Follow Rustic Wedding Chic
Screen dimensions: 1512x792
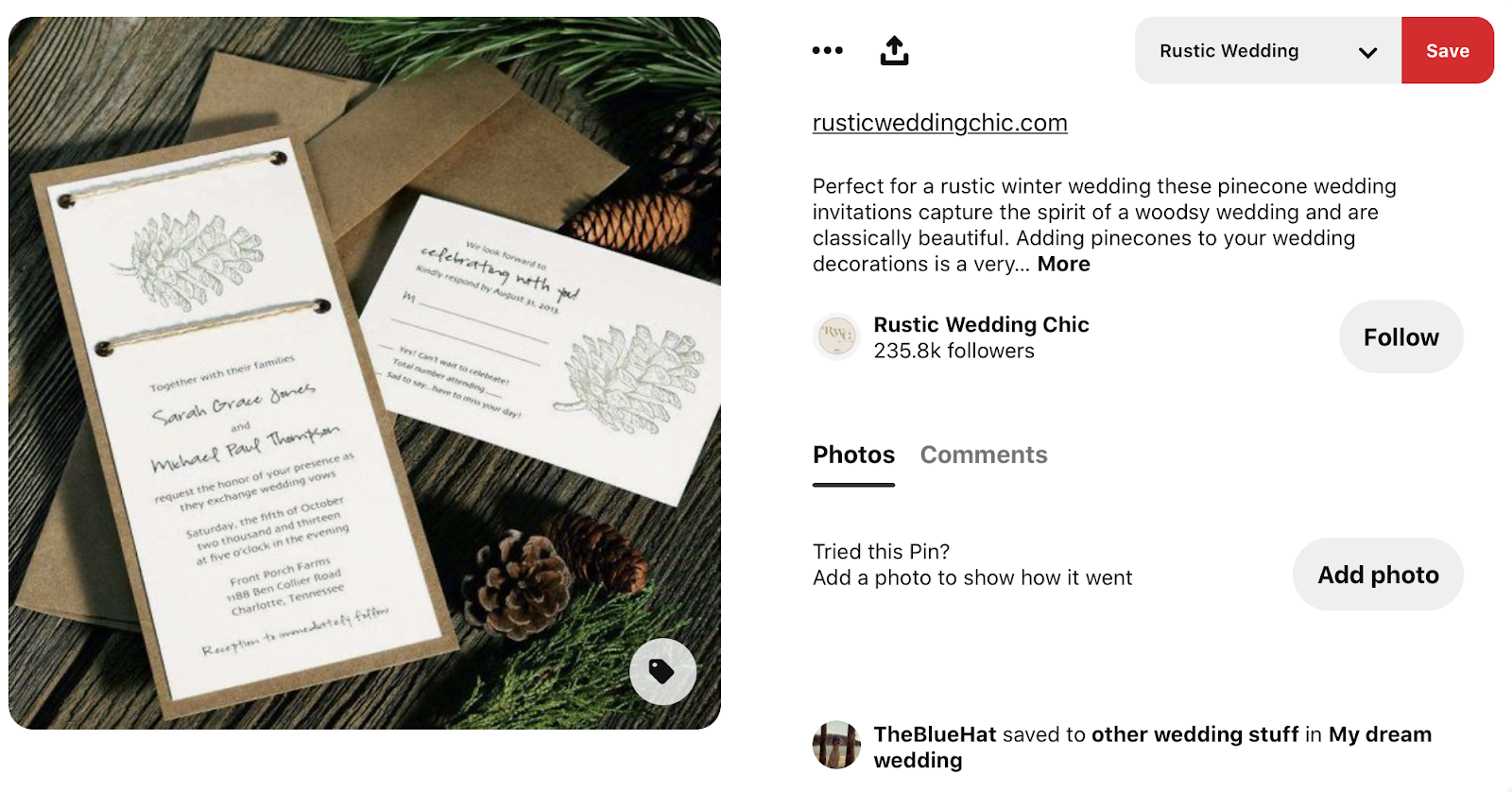[x=1400, y=336]
